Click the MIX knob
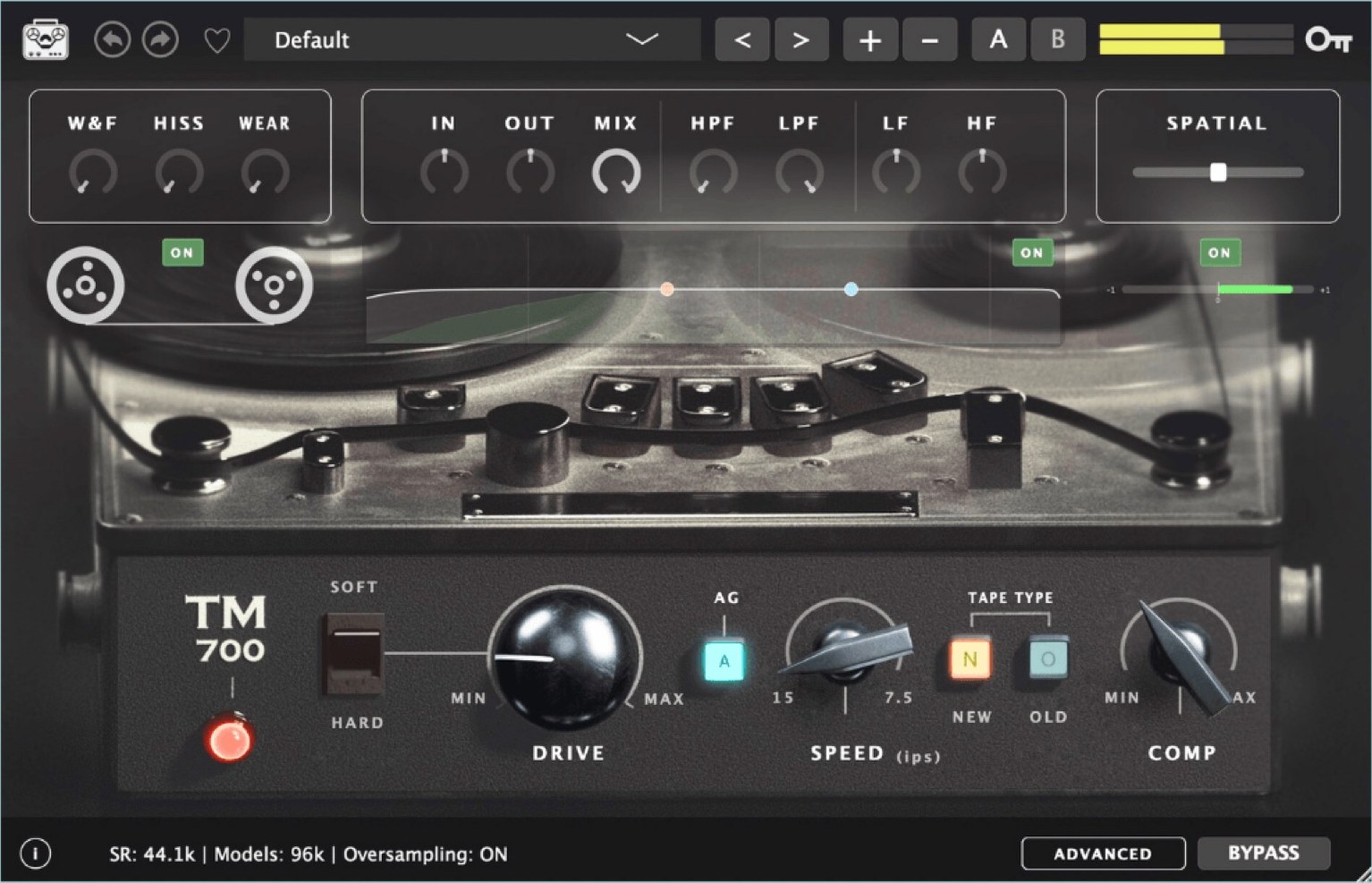The height and width of the screenshot is (883, 1372). [616, 172]
